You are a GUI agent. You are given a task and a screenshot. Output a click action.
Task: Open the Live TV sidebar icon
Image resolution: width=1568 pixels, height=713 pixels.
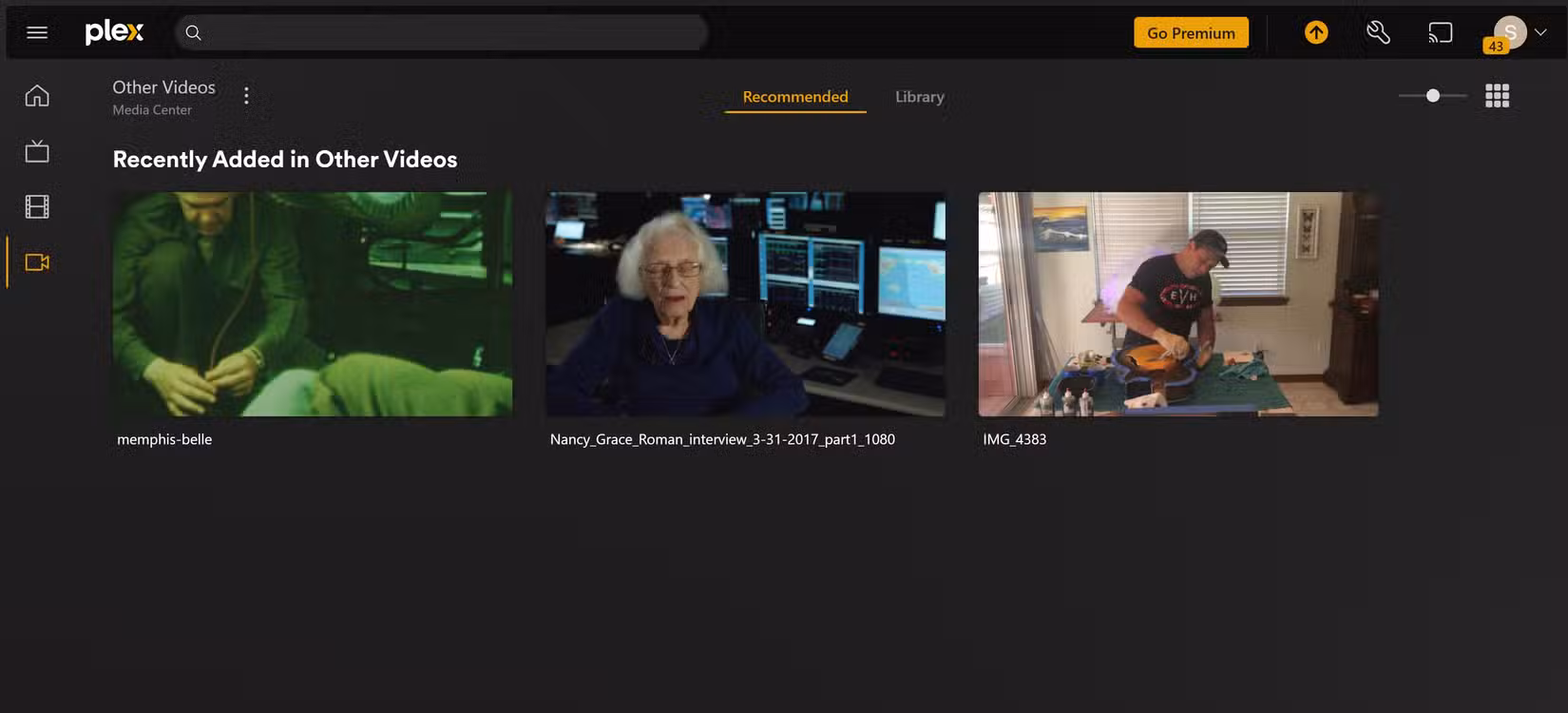tap(37, 151)
